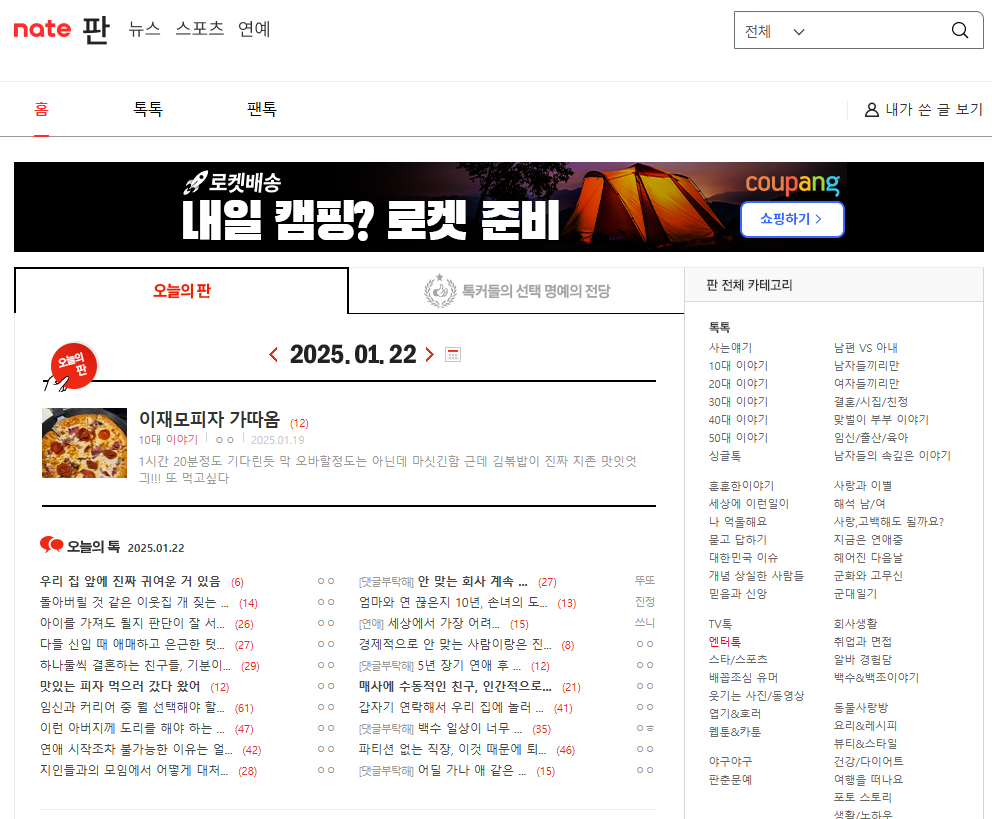The image size is (992, 819).
Task: Click the person icon beside 내가 쓴 글 보기
Action: [x=872, y=109]
